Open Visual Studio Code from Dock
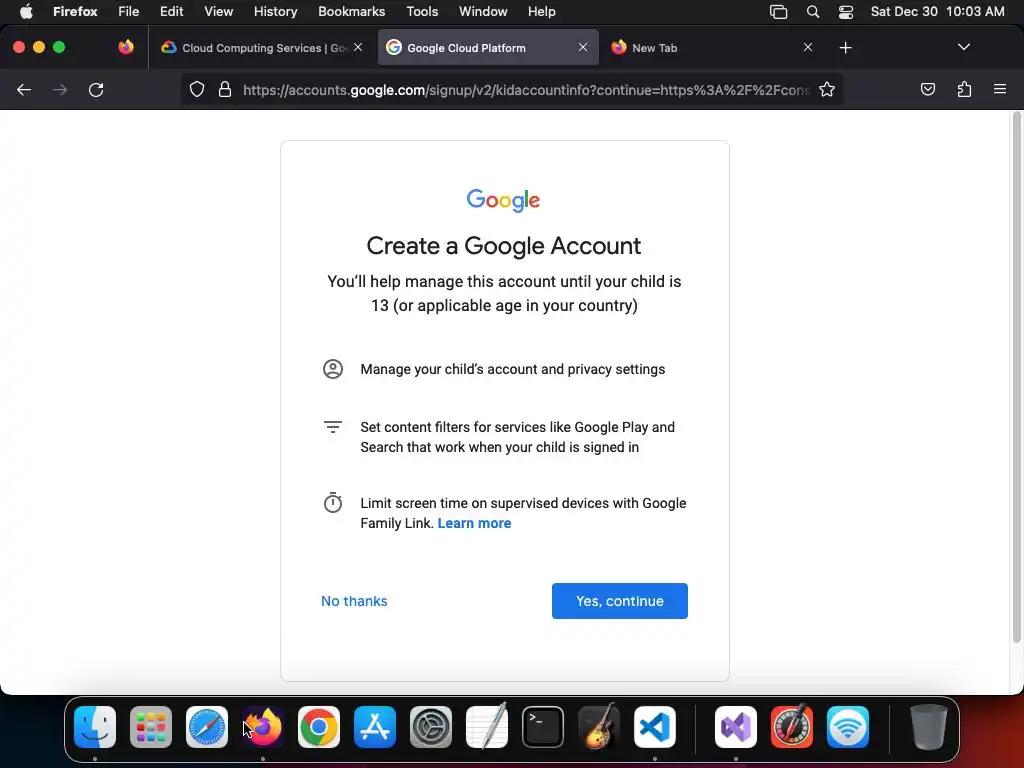Viewport: 1024px width, 768px height. pyautogui.click(x=655, y=727)
